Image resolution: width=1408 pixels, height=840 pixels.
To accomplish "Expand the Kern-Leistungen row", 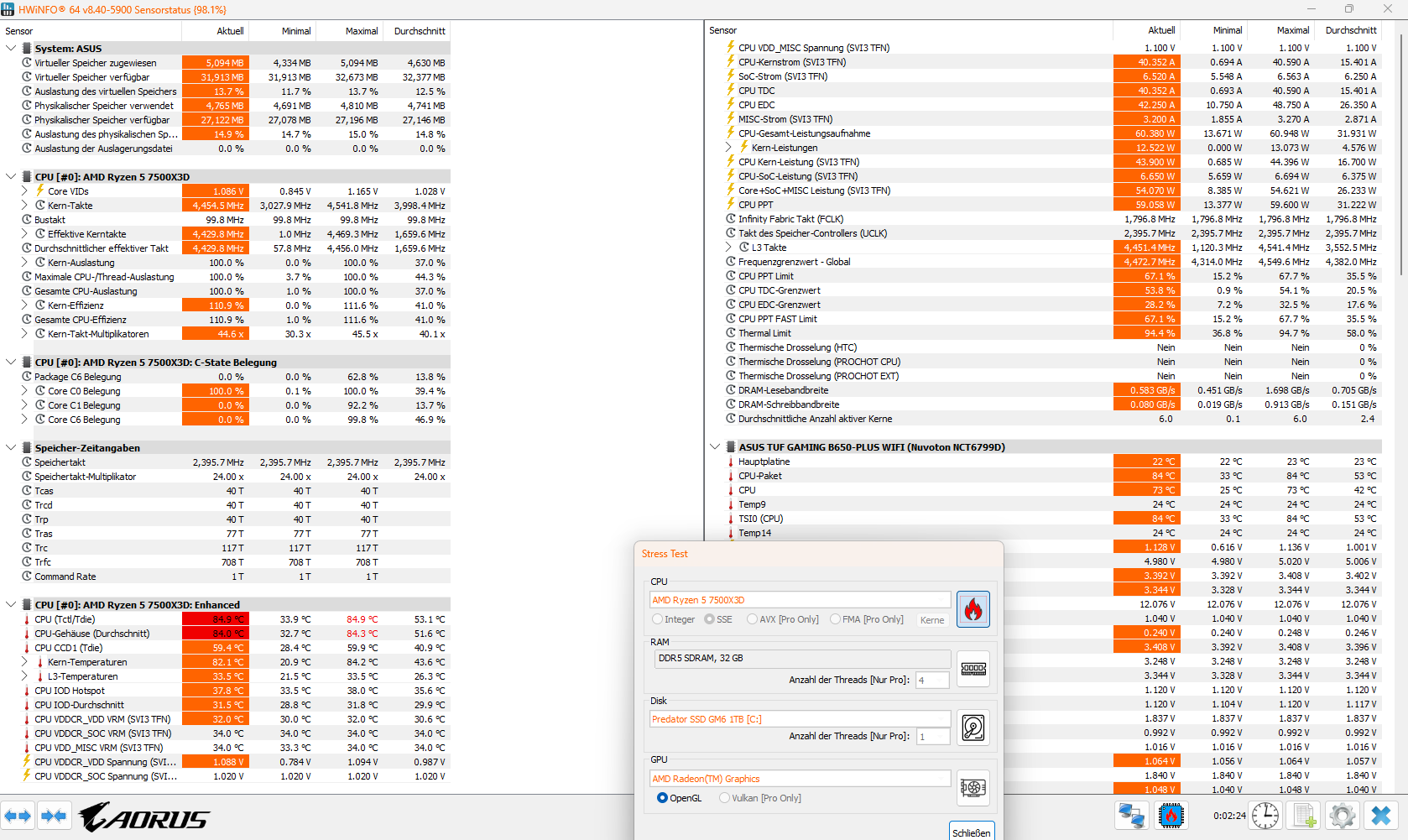I will click(x=728, y=148).
